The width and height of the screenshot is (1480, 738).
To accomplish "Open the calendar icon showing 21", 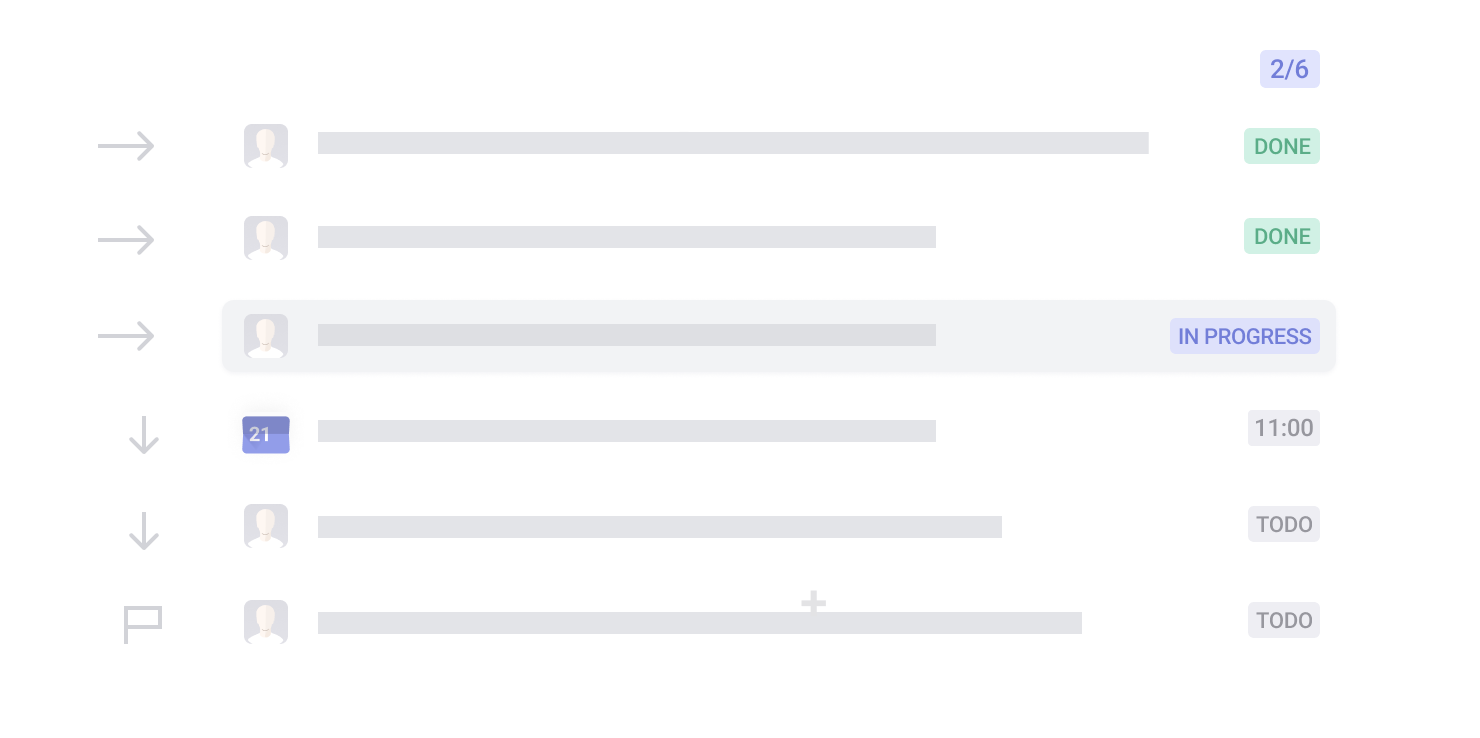I will [x=266, y=435].
